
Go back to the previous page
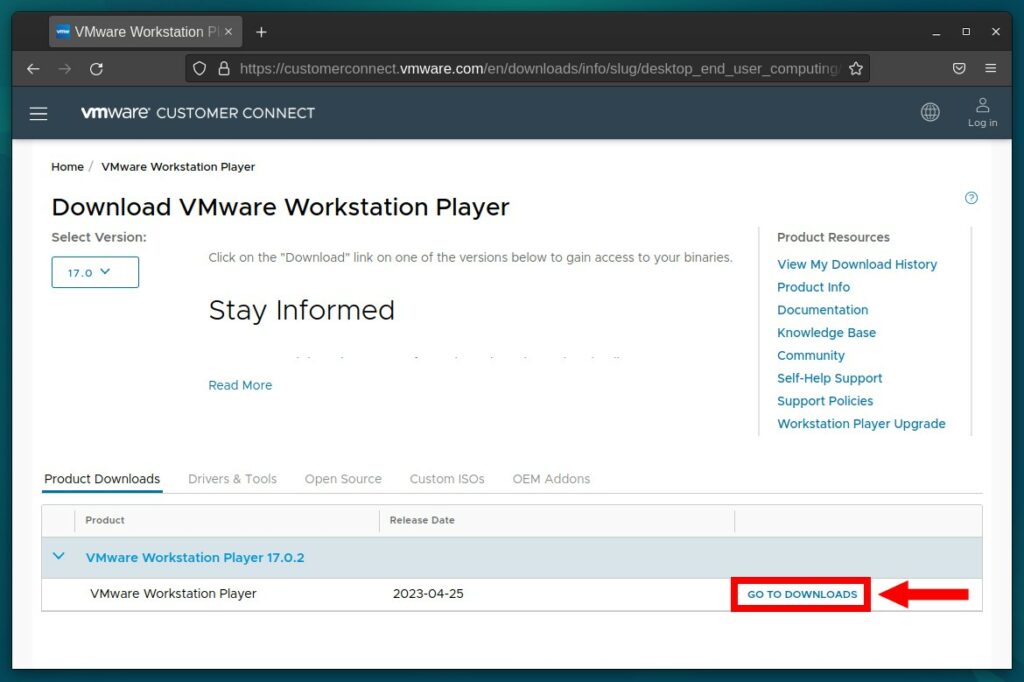pyautogui.click(x=33, y=69)
